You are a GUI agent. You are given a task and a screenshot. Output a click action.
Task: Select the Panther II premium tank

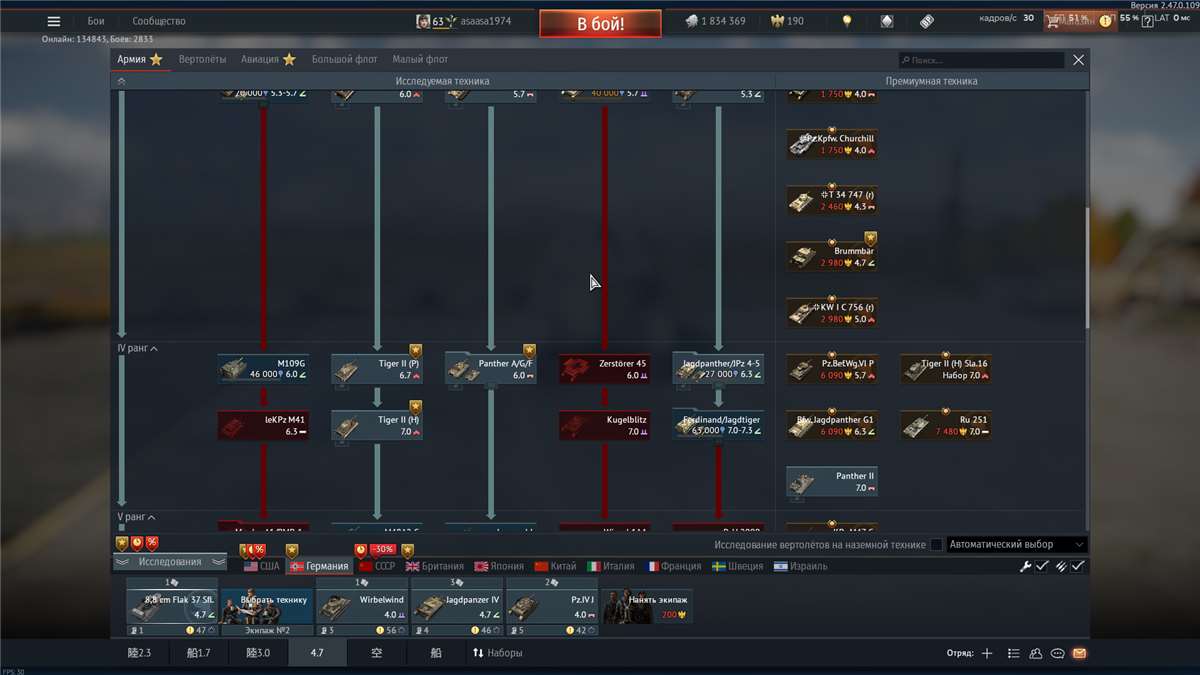coord(832,482)
